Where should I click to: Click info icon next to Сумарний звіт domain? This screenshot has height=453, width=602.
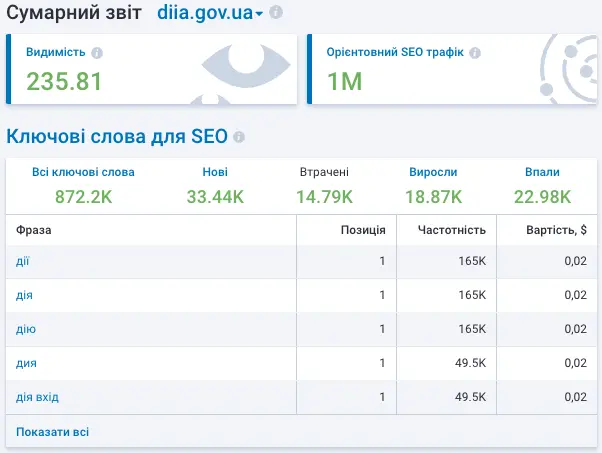tap(276, 13)
